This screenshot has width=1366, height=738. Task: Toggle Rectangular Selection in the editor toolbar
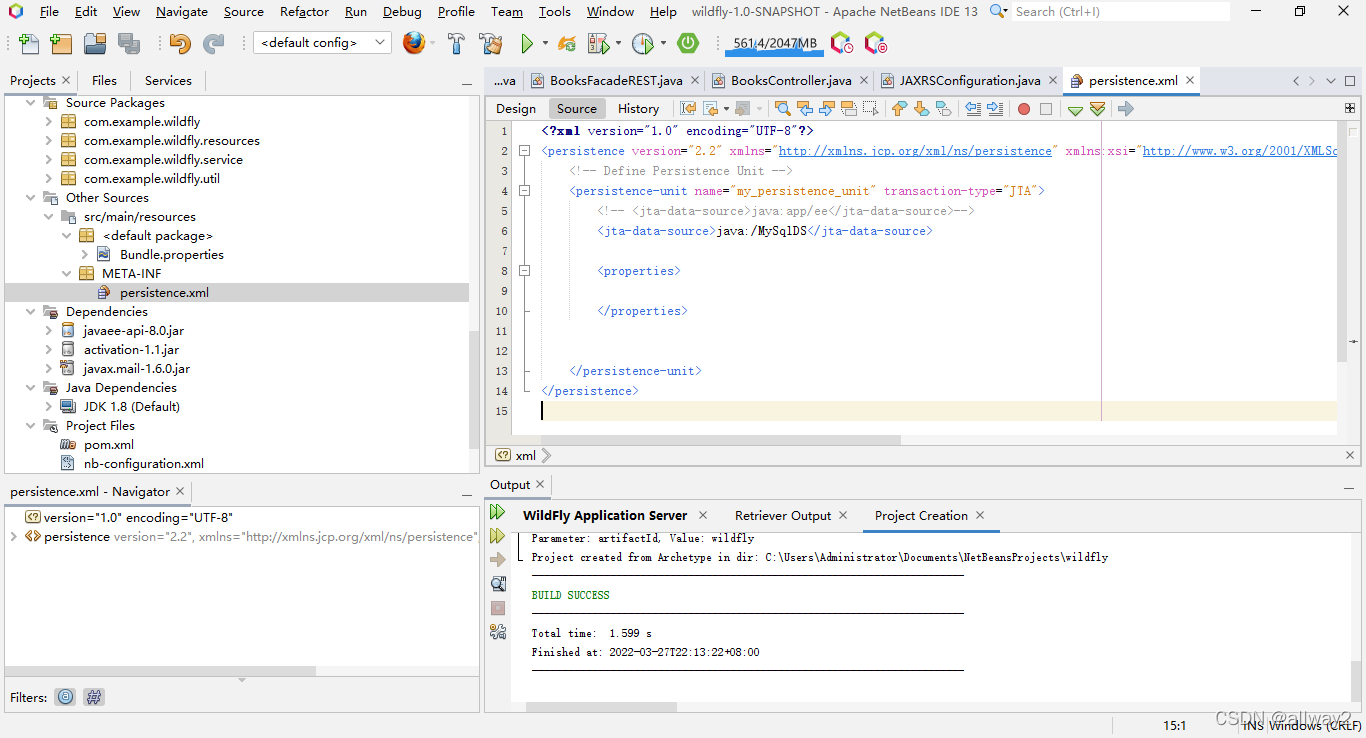coord(871,109)
